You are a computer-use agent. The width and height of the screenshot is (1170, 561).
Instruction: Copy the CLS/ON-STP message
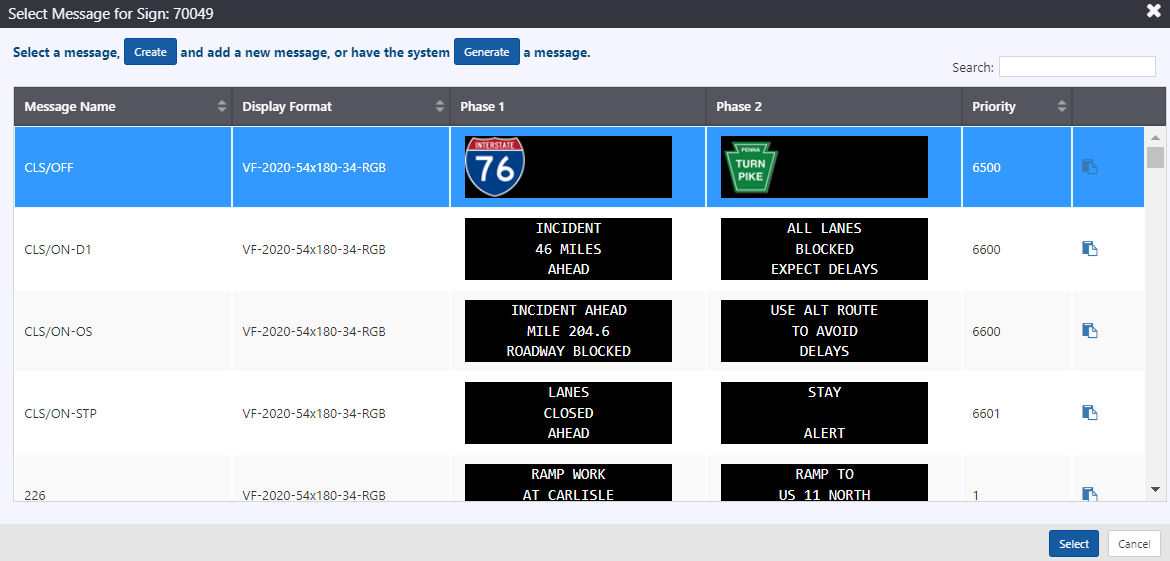coord(1089,413)
